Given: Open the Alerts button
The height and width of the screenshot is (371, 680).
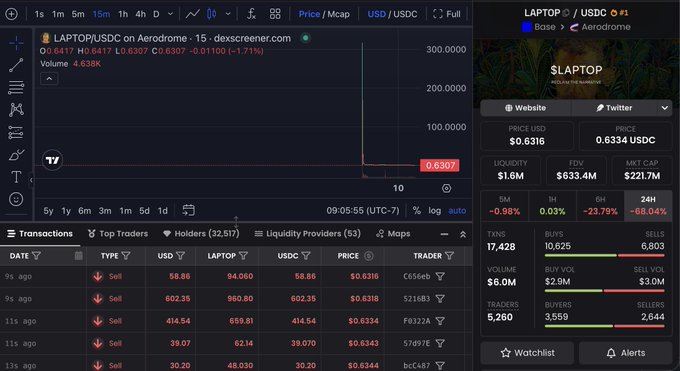Looking at the screenshot, I should pyautogui.click(x=625, y=353).
